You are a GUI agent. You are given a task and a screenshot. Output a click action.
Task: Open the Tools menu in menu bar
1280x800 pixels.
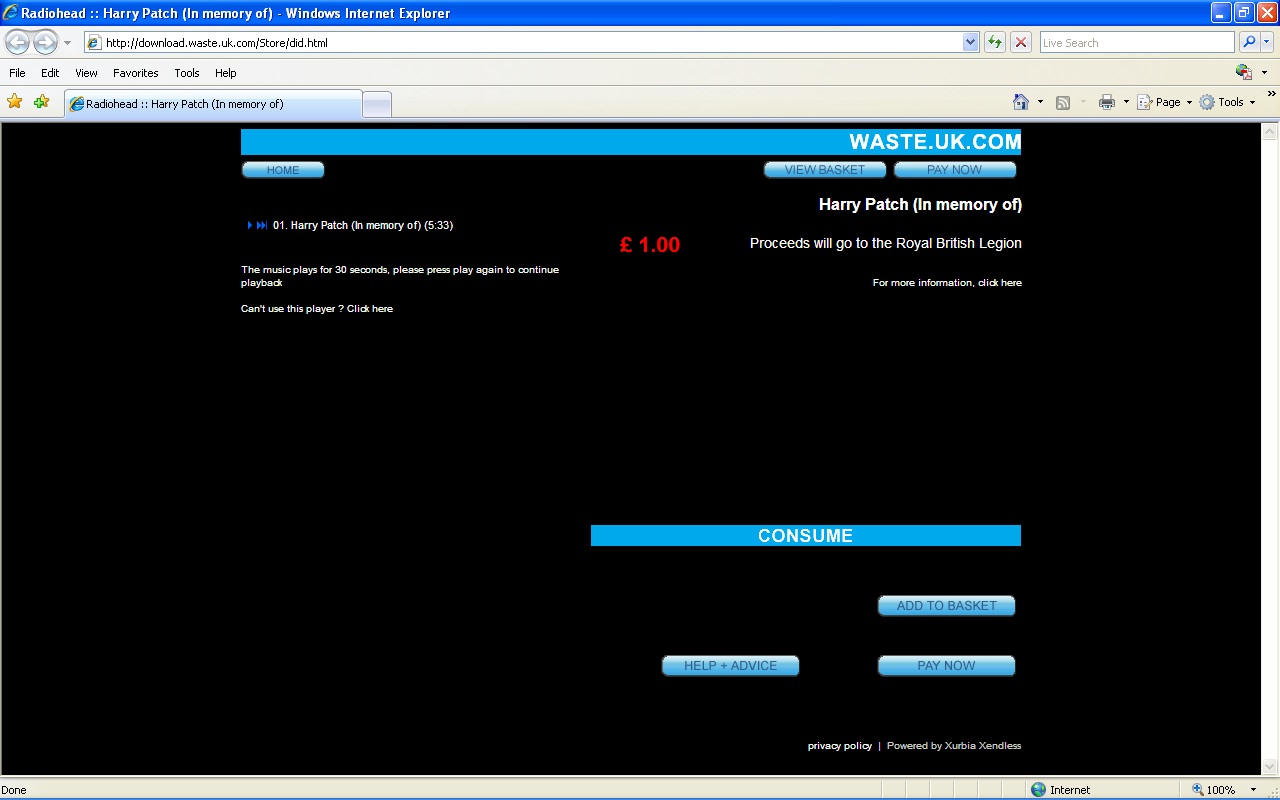(x=187, y=73)
